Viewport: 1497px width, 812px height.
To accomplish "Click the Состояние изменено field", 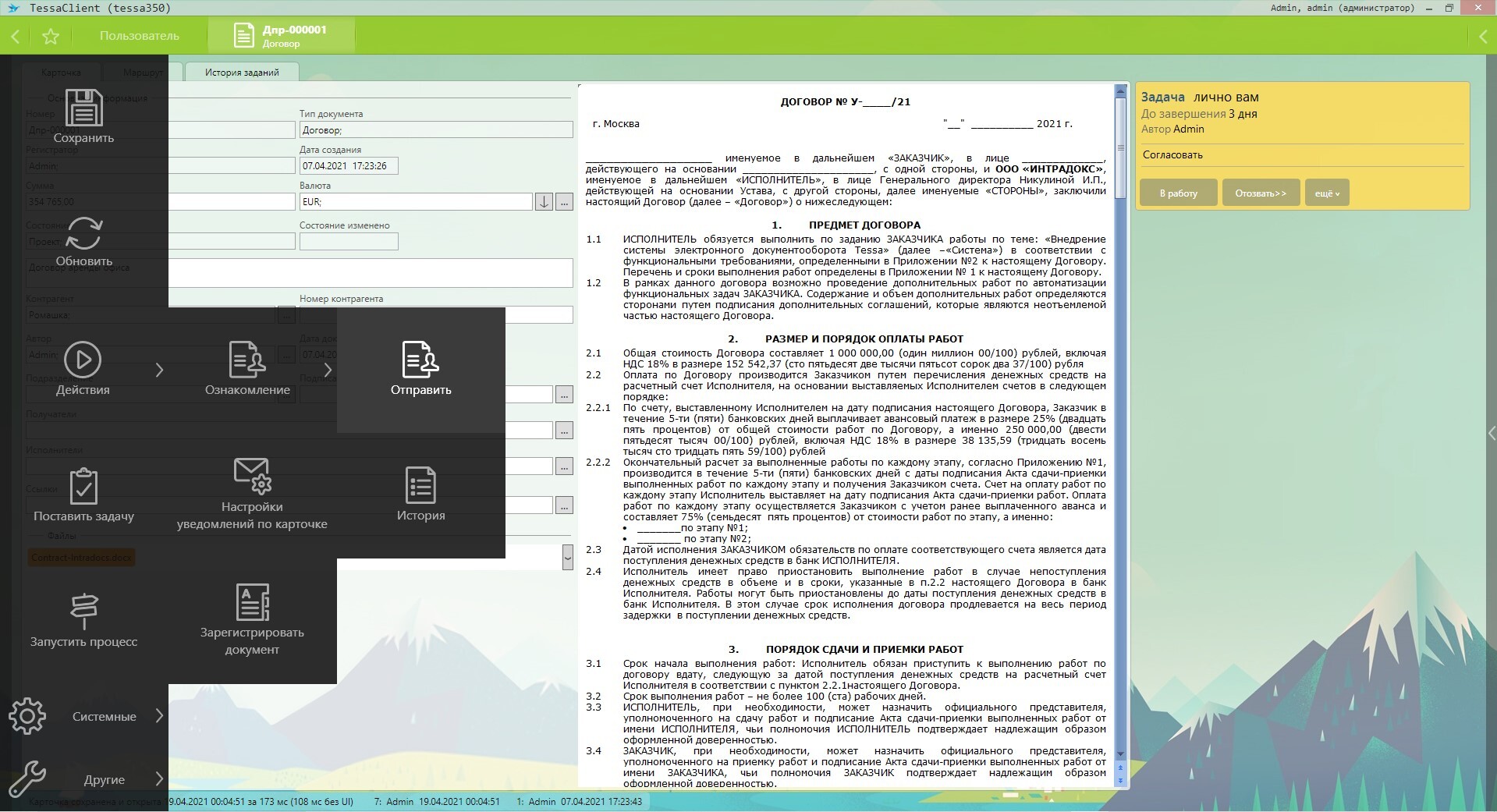I will [349, 241].
